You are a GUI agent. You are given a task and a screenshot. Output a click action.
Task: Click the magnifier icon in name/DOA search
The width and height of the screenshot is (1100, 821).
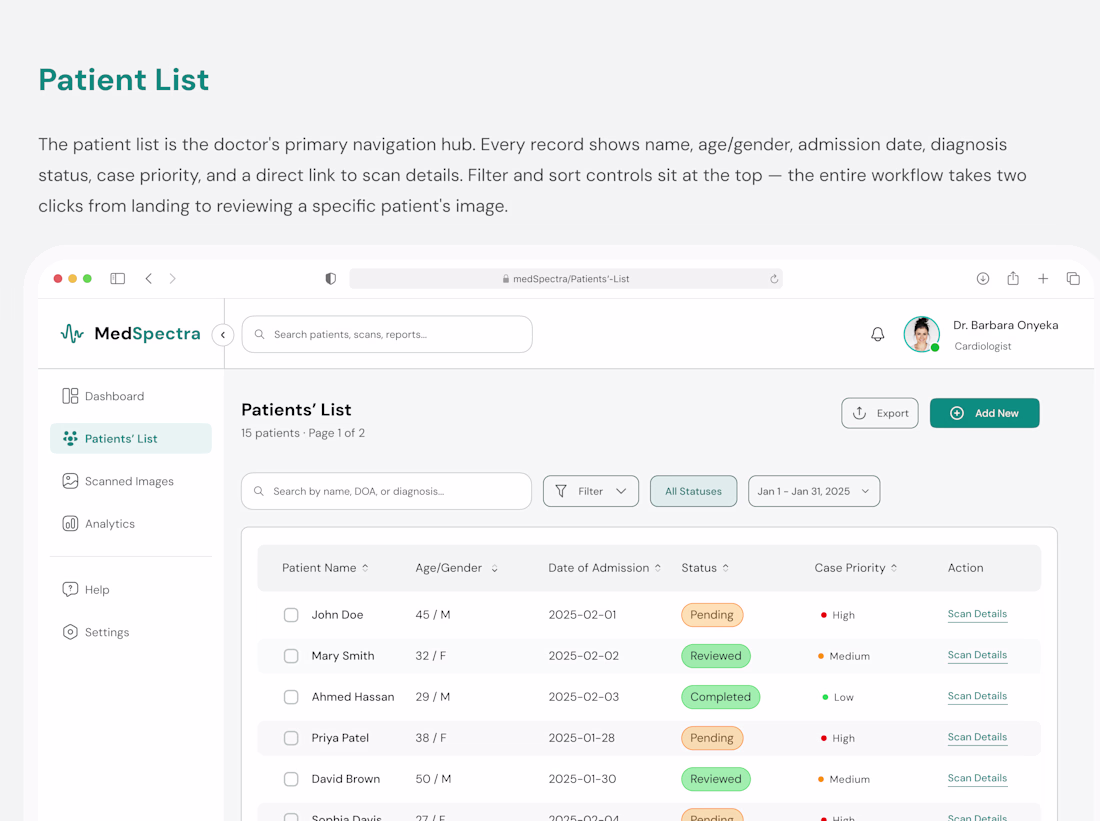[259, 491]
